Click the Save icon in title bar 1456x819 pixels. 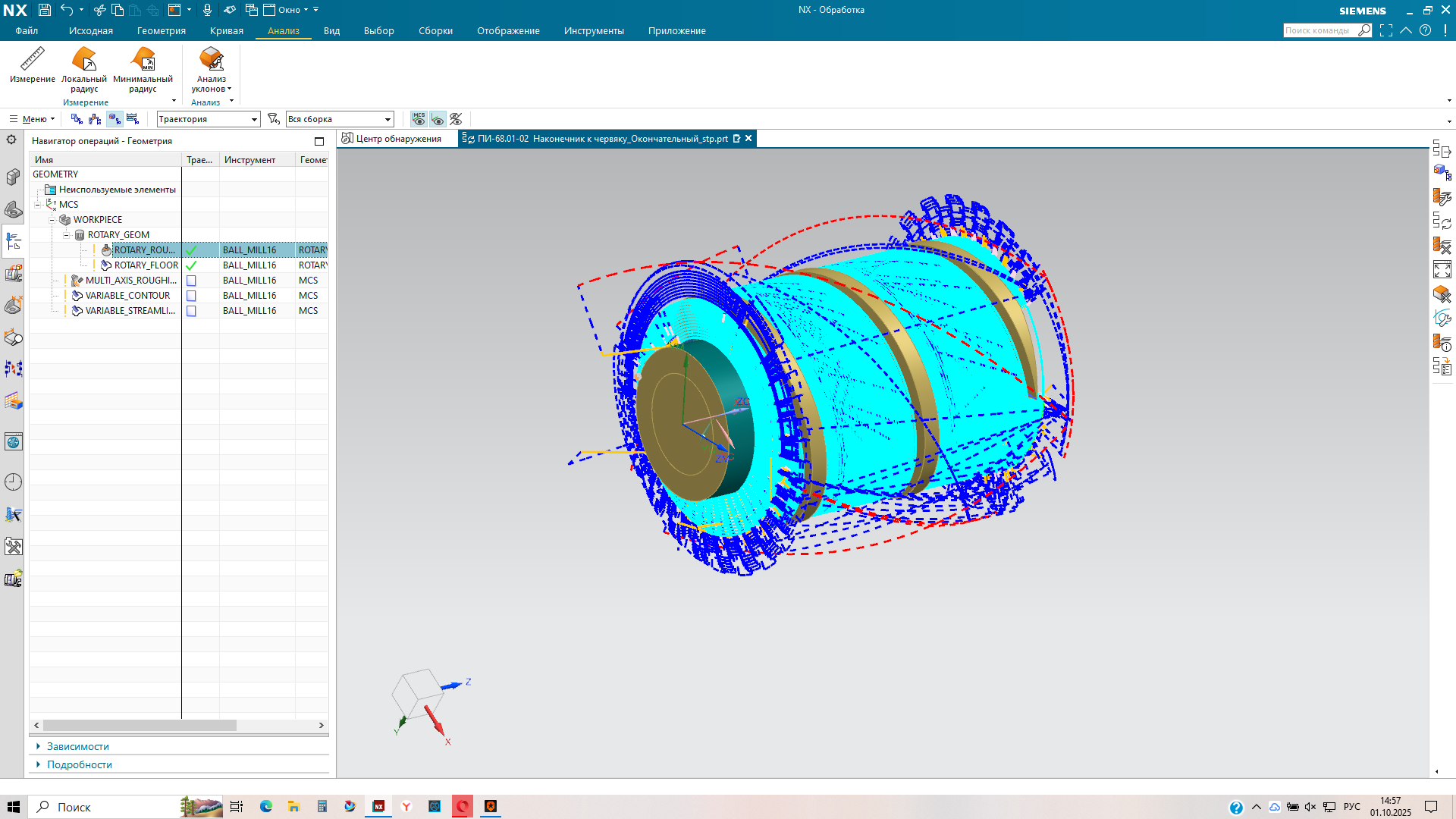45,10
